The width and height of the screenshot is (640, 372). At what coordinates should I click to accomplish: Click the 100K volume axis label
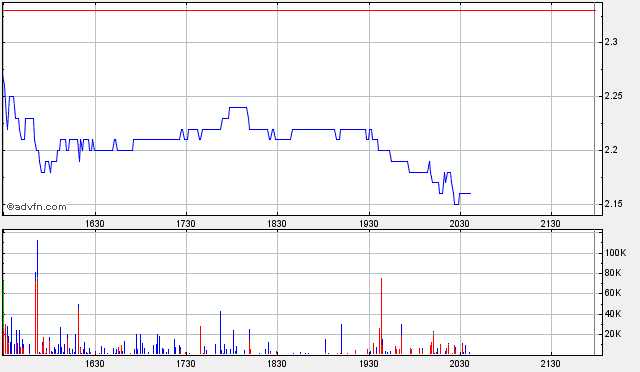click(615, 253)
